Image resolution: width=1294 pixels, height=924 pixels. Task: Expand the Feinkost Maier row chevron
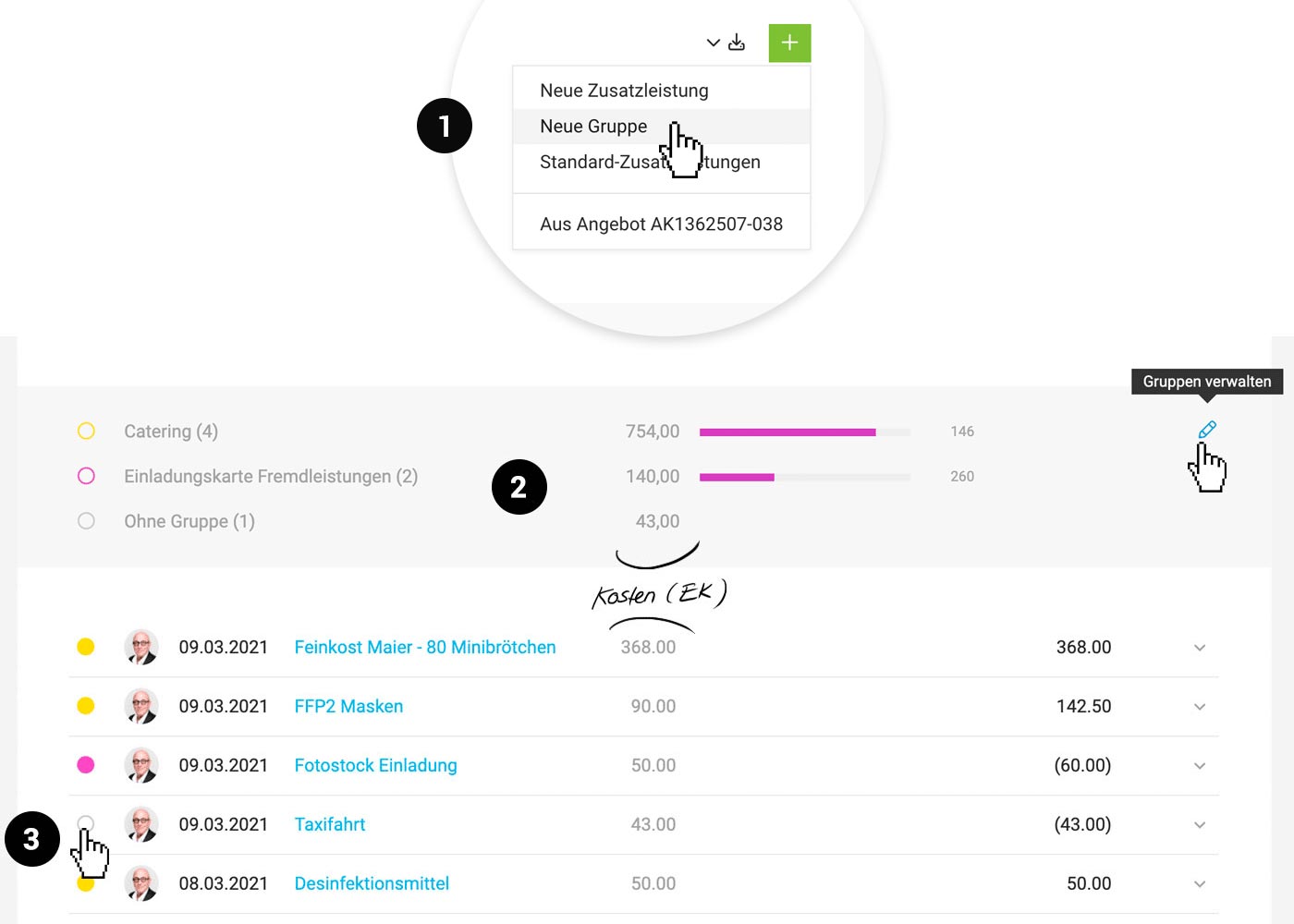[x=1200, y=648]
